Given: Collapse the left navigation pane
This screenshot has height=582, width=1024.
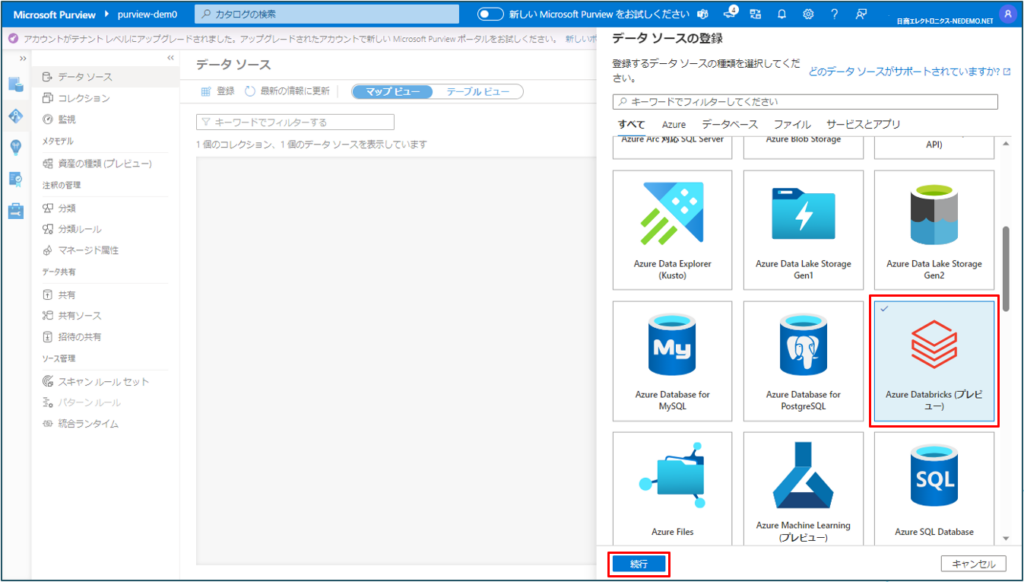Looking at the screenshot, I should point(170,58).
